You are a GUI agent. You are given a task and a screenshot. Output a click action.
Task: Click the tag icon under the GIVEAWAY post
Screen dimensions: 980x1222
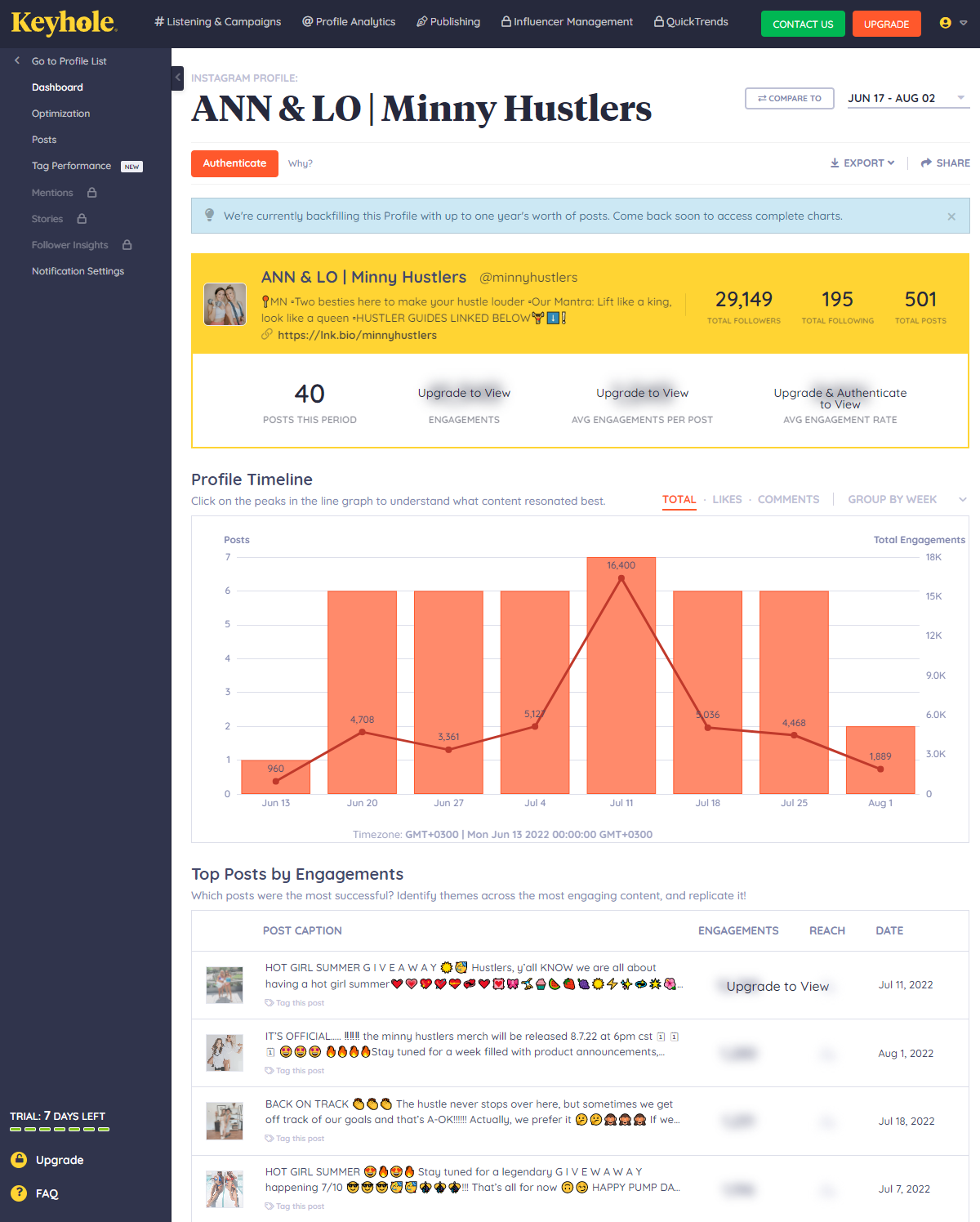coord(269,1003)
